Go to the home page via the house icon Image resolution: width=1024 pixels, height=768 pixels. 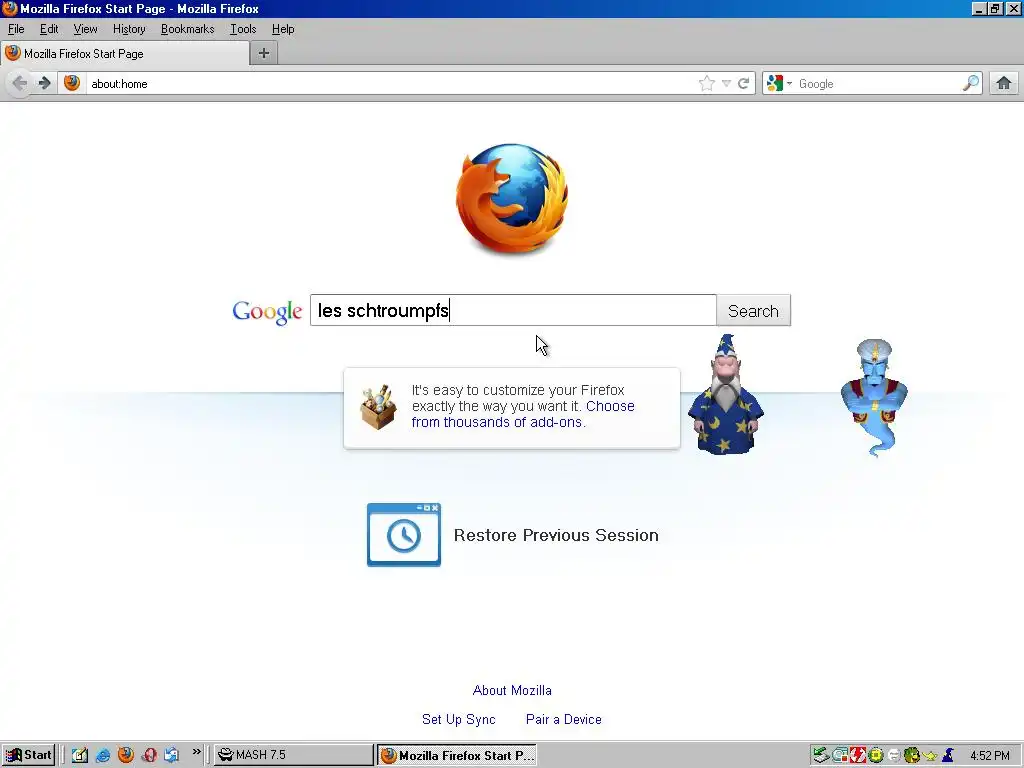[1004, 84]
